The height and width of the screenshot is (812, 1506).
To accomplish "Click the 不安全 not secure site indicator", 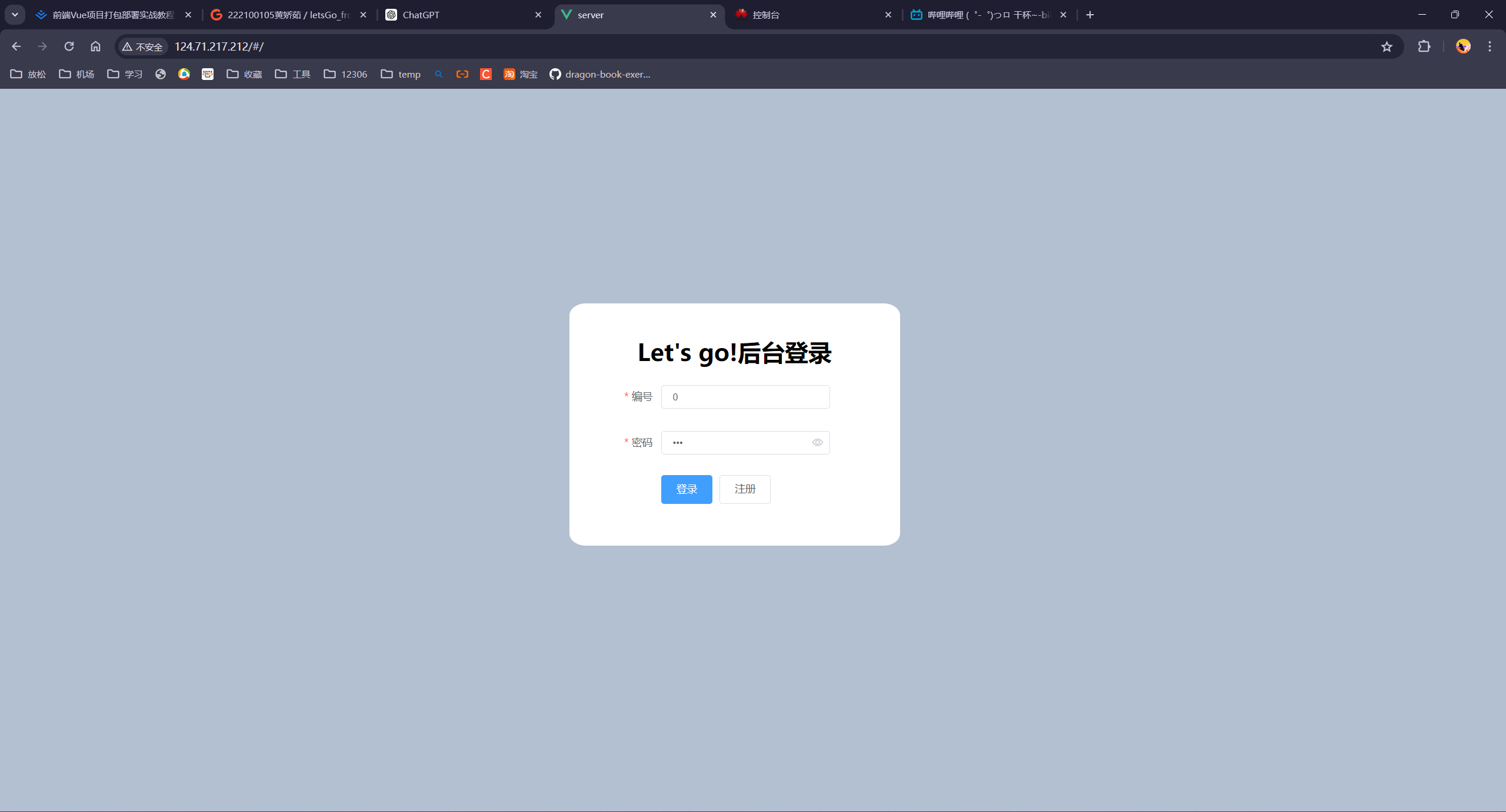I will pos(143,46).
